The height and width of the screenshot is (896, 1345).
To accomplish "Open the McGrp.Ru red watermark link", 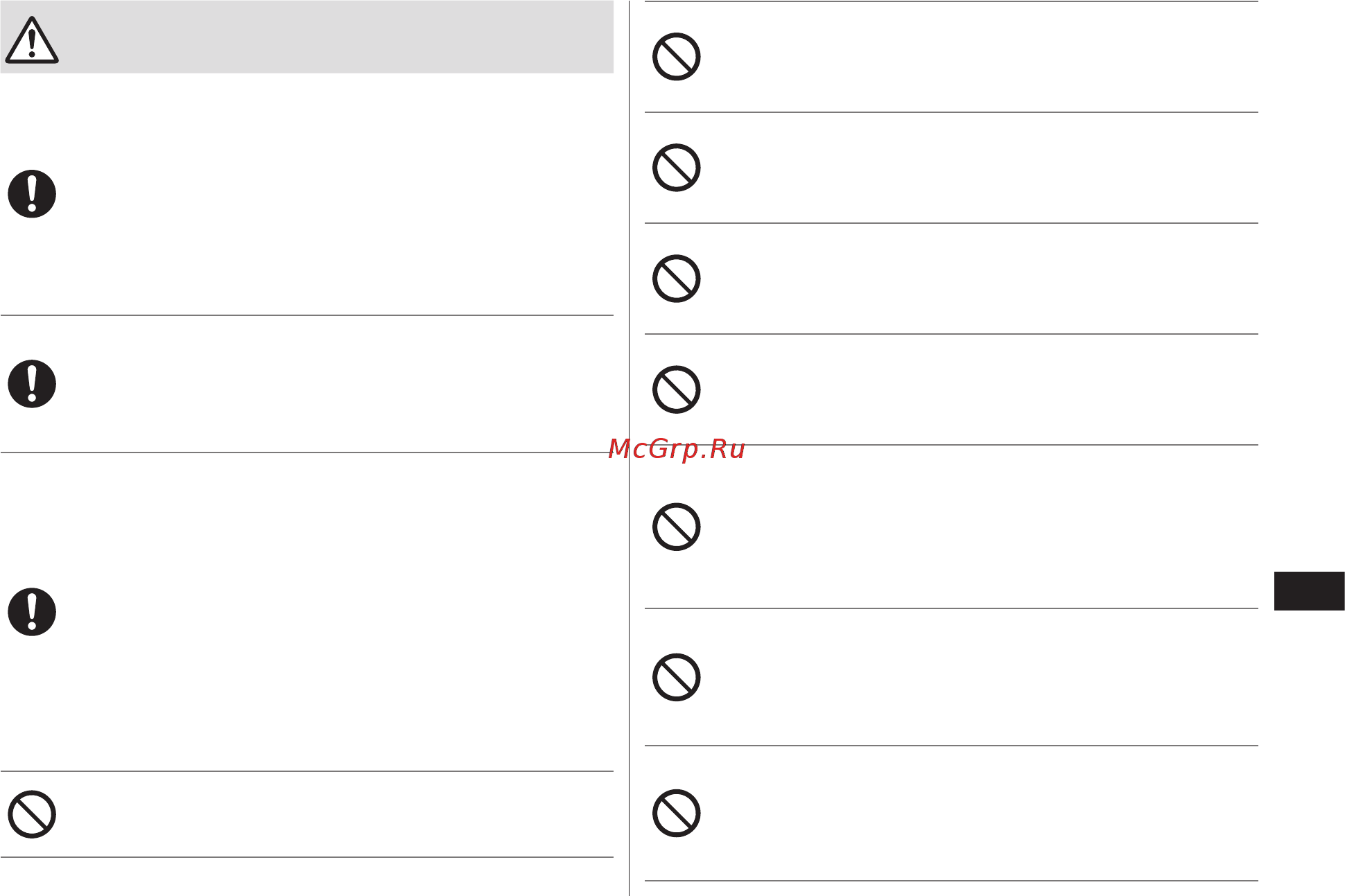I will point(677,449).
